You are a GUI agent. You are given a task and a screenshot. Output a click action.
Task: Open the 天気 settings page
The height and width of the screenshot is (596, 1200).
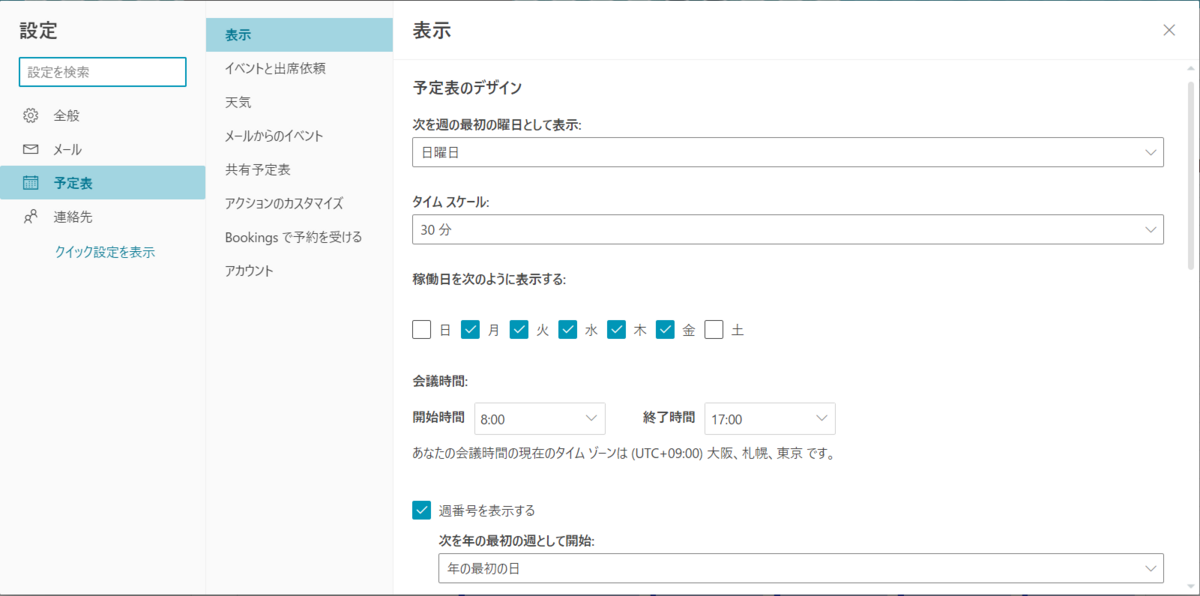pyautogui.click(x=299, y=102)
